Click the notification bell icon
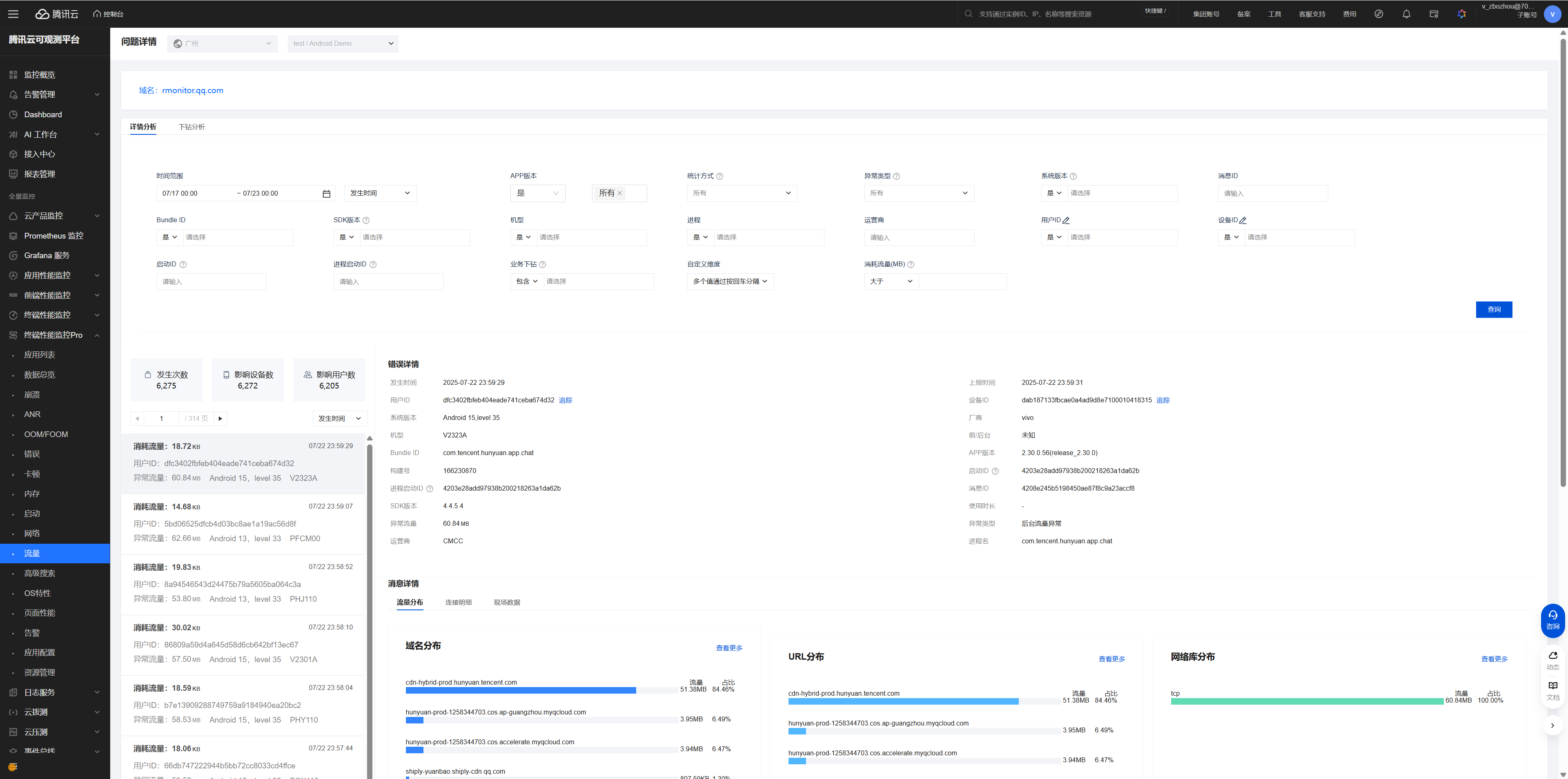This screenshot has height=779, width=1568. coord(1406,13)
